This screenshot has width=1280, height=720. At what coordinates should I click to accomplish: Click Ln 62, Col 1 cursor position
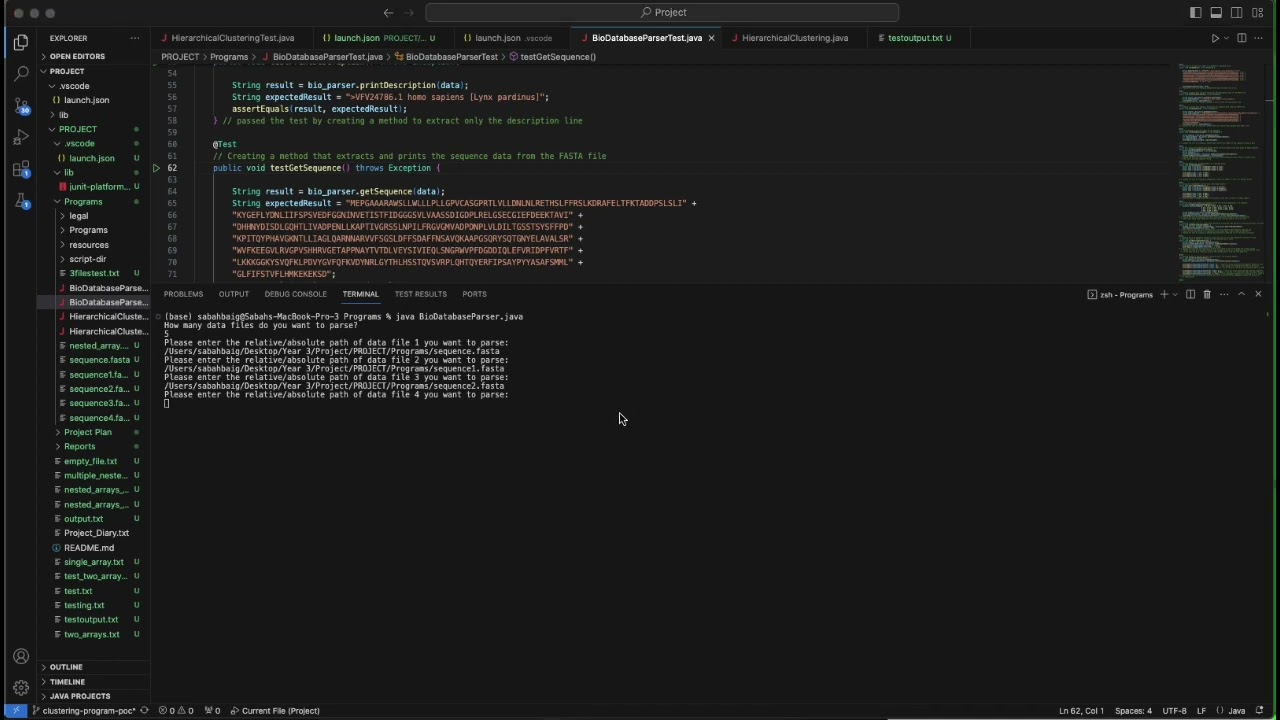1081,711
